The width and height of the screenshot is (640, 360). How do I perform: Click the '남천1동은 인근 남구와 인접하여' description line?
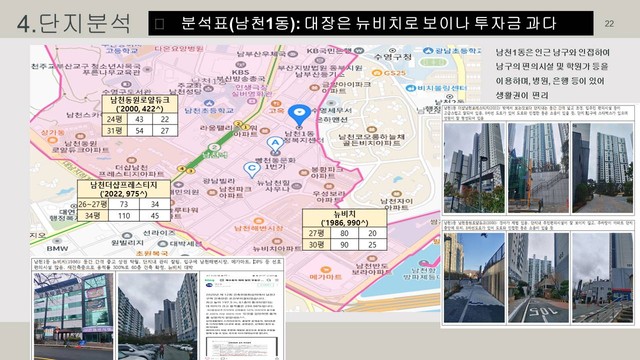coord(553,52)
